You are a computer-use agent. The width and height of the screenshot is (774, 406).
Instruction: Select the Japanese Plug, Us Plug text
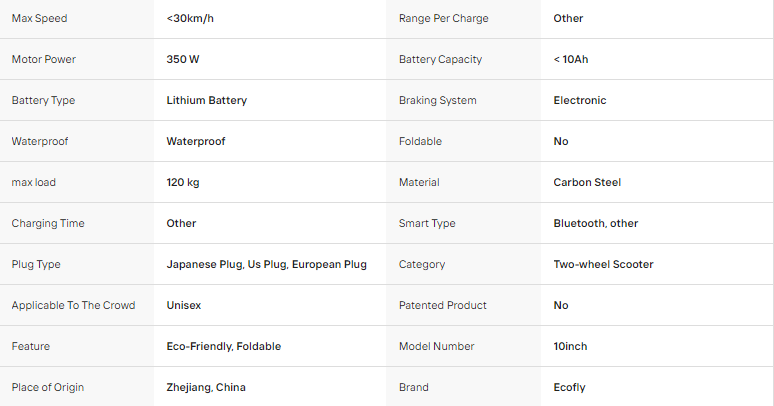pos(227,264)
